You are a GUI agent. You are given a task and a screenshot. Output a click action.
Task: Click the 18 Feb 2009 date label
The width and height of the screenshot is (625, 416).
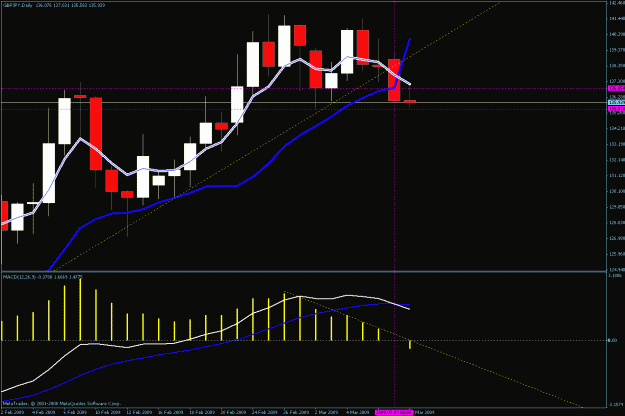(202, 412)
